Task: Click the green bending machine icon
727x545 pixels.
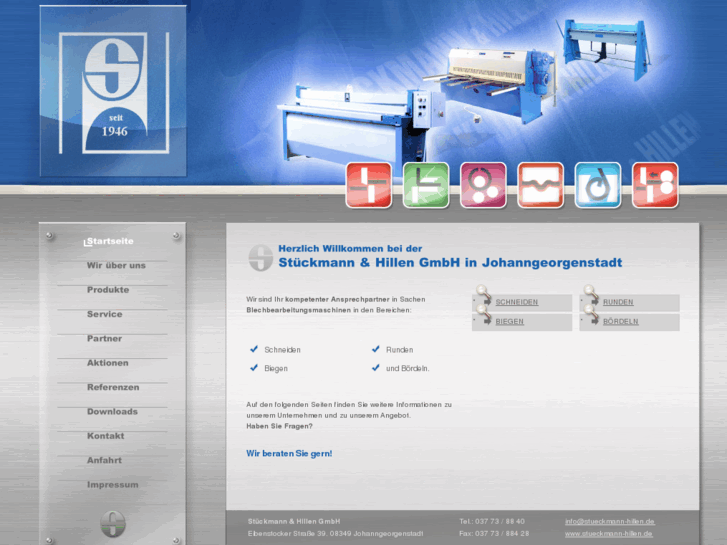Action: (426, 185)
